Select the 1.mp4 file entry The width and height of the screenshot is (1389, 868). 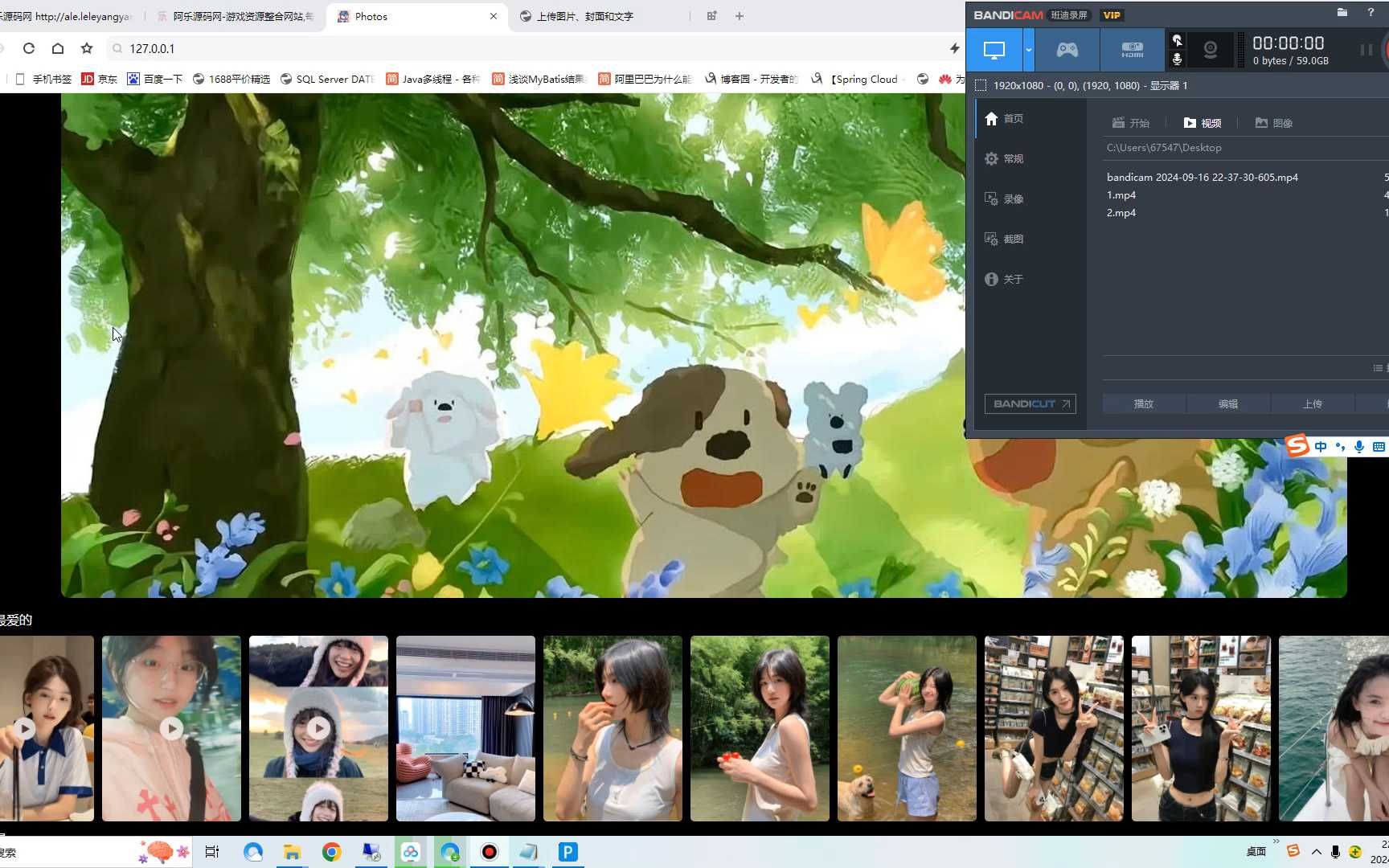tap(1121, 195)
